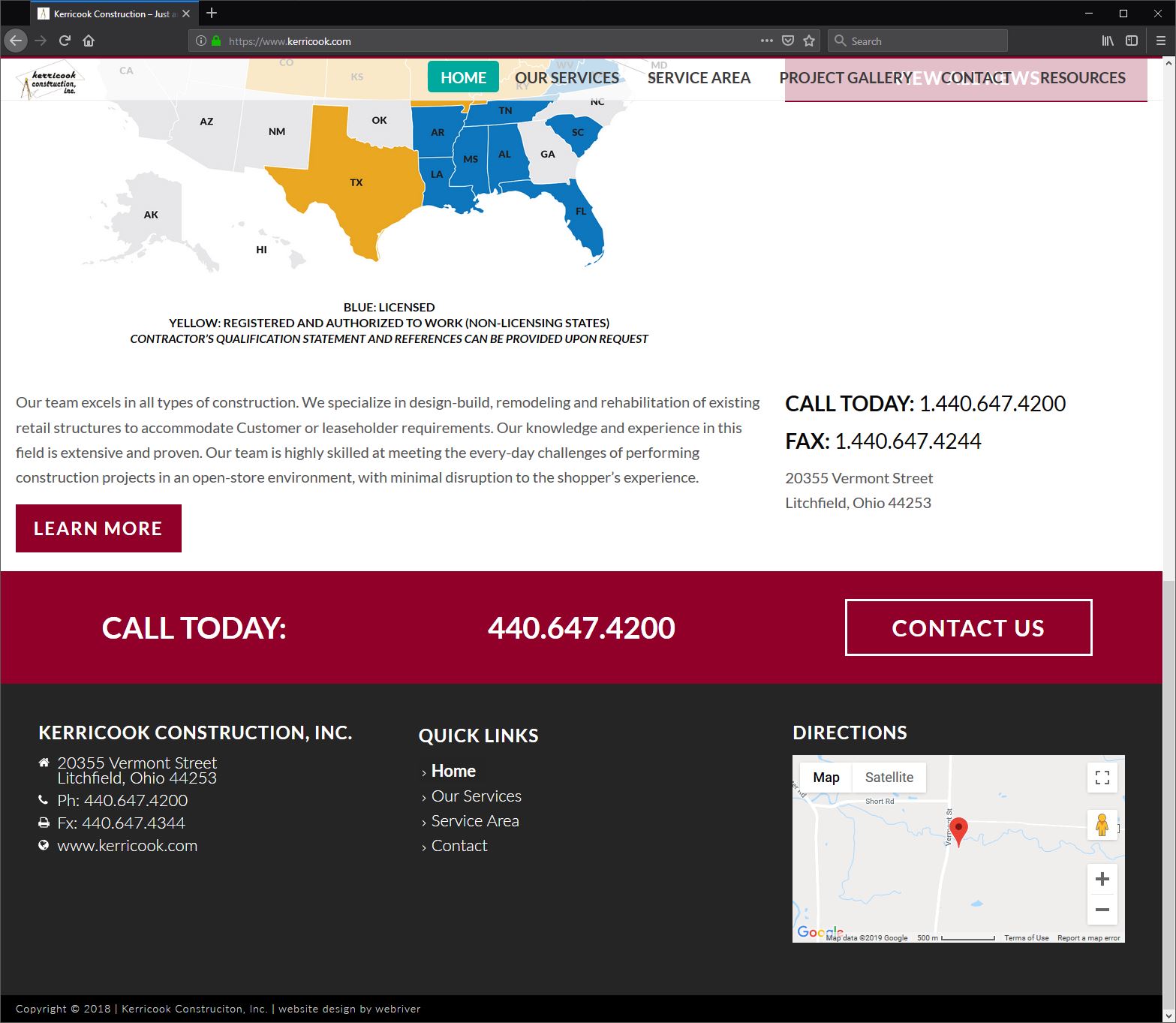Screen dimensions: 1176x1023
Task: Open the Firefox hamburger menu
Action: (1161, 41)
